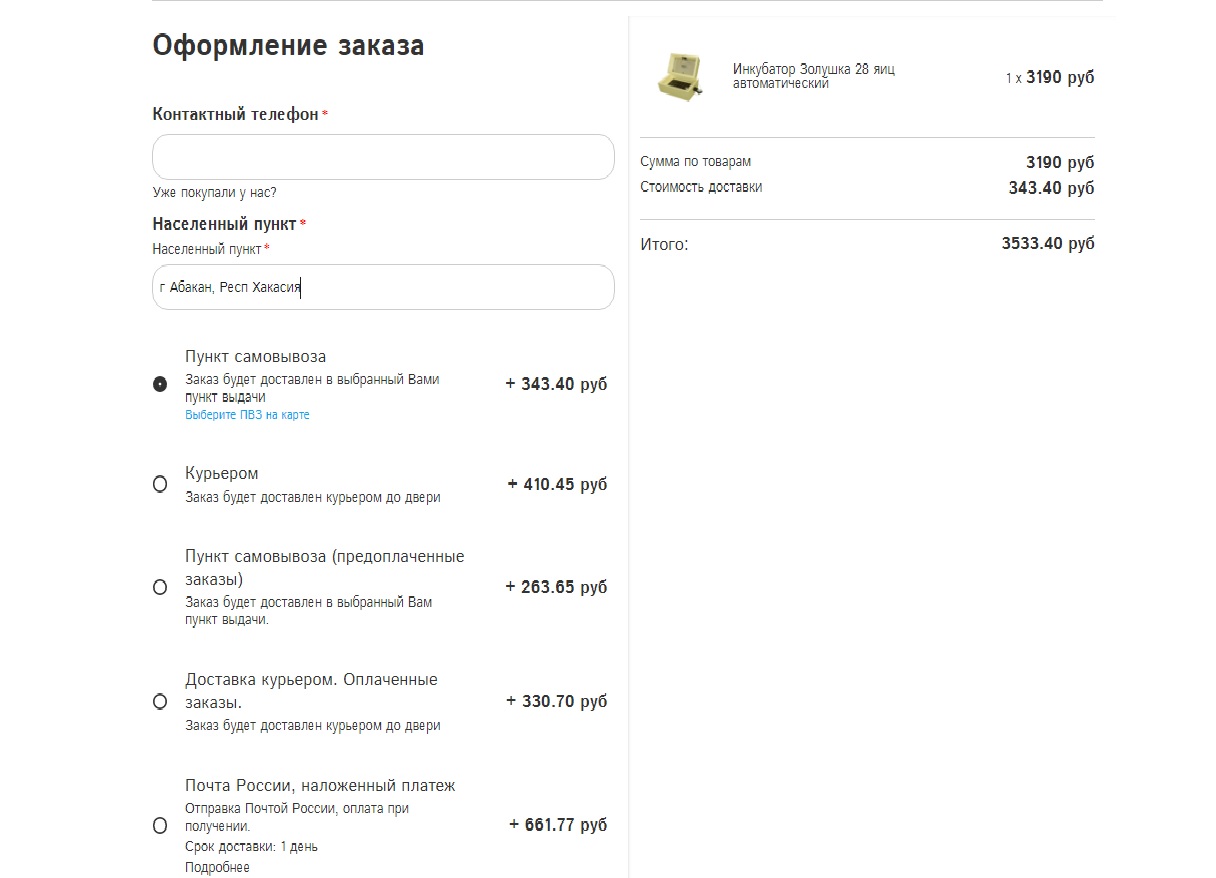Open 'Выберите ПВЗ на карте' link
Image resolution: width=1216 pixels, height=878 pixels.
tap(247, 415)
